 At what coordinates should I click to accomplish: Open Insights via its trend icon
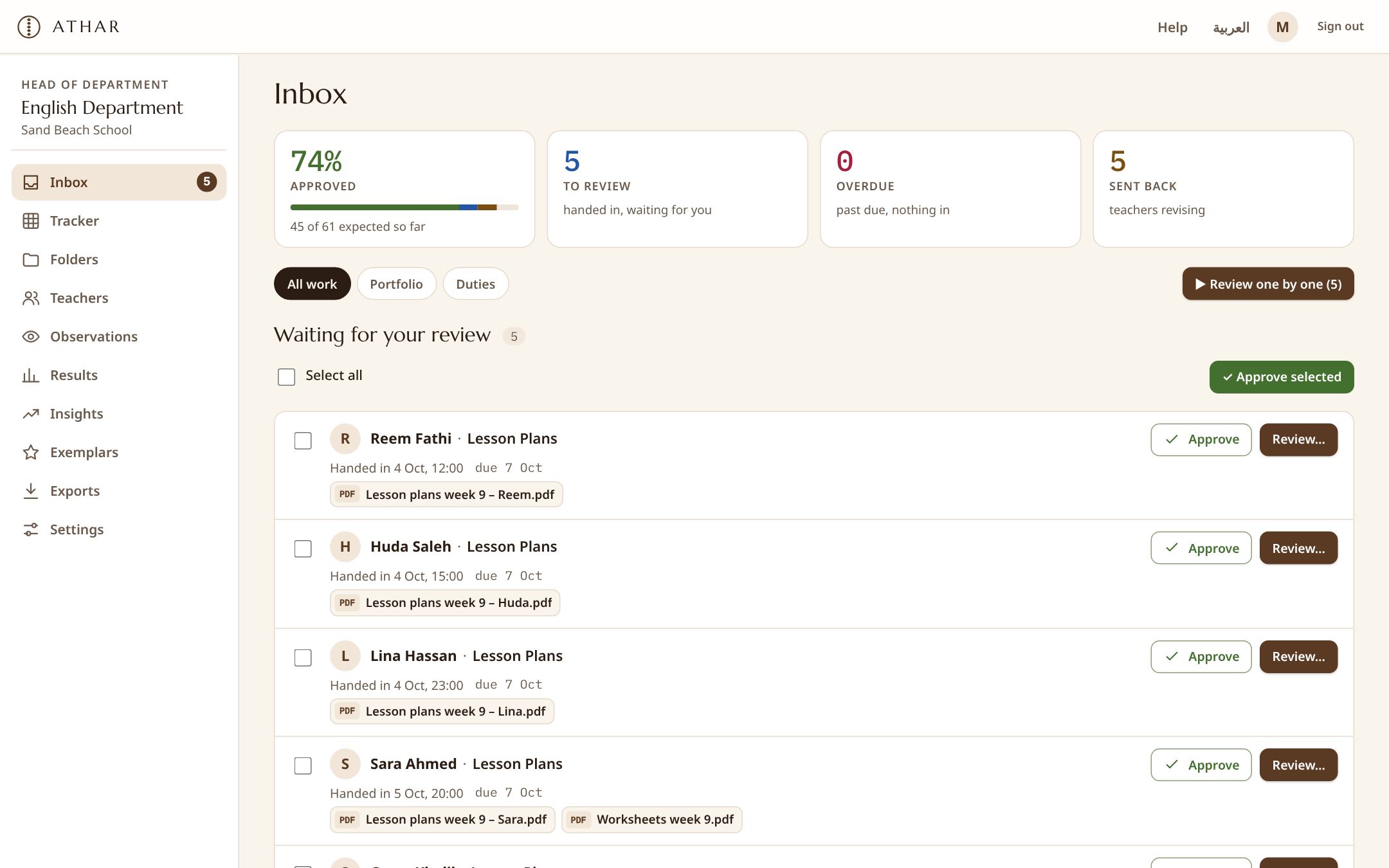(31, 413)
